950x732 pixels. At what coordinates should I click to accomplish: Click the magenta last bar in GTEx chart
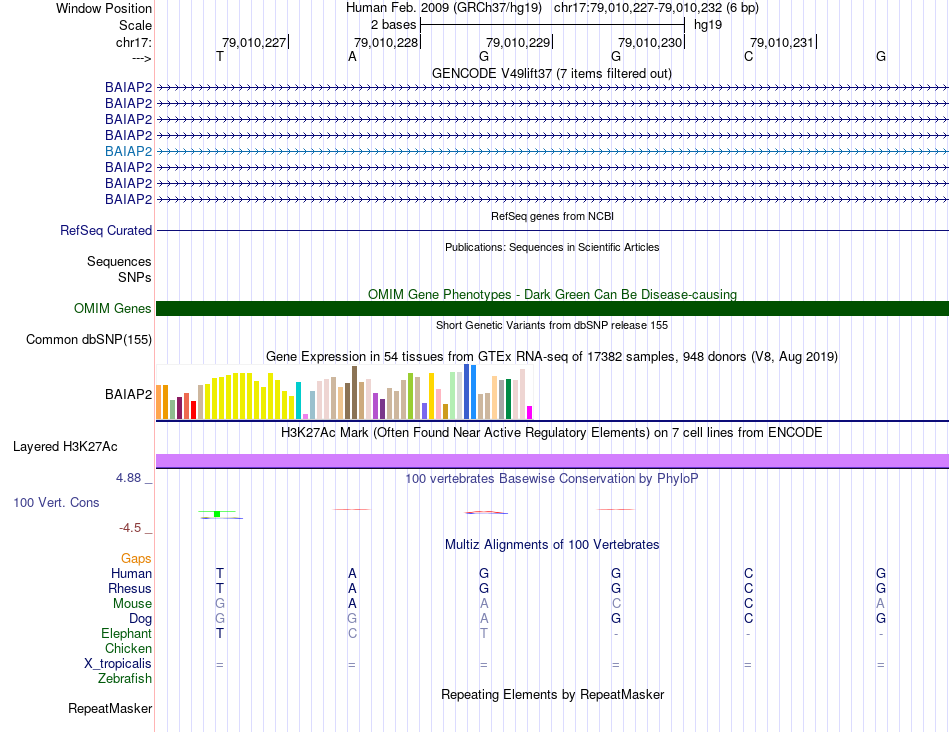click(530, 413)
